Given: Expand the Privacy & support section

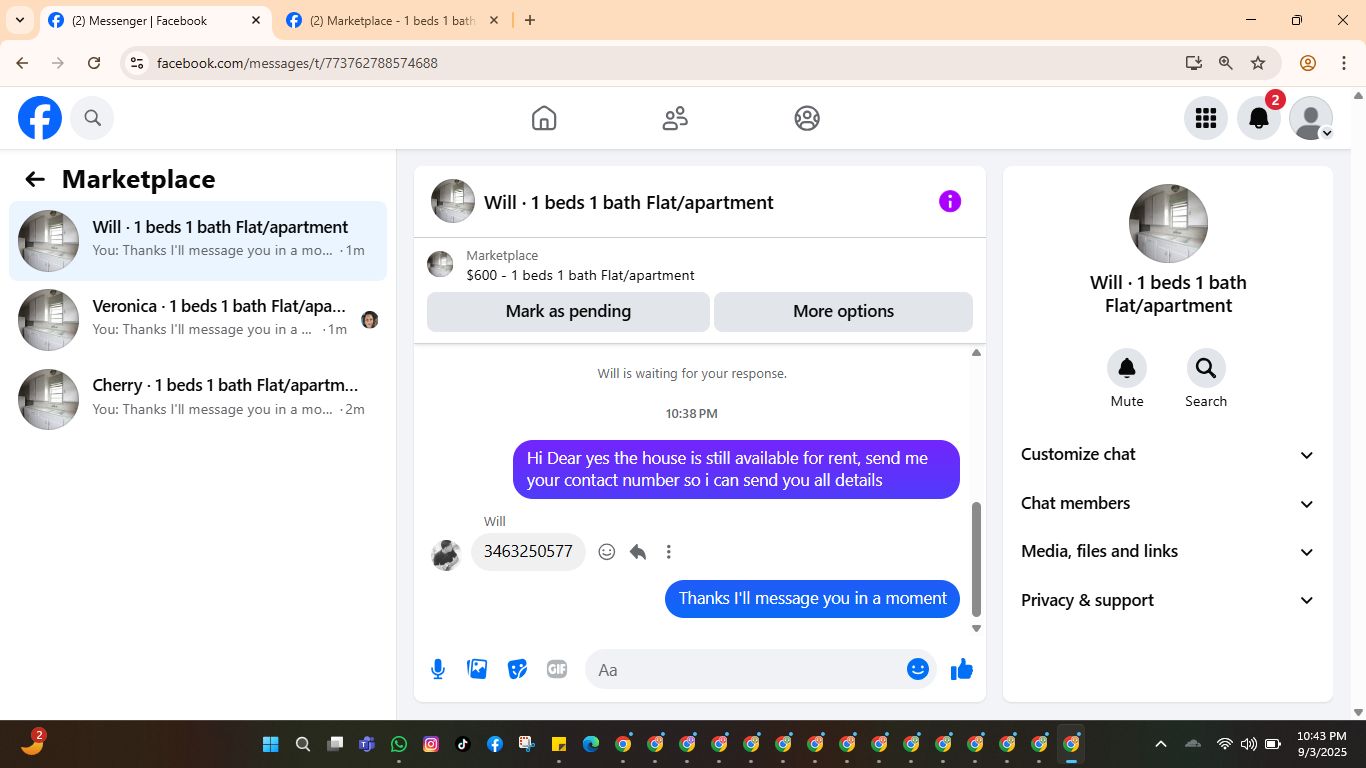Looking at the screenshot, I should (x=1168, y=600).
